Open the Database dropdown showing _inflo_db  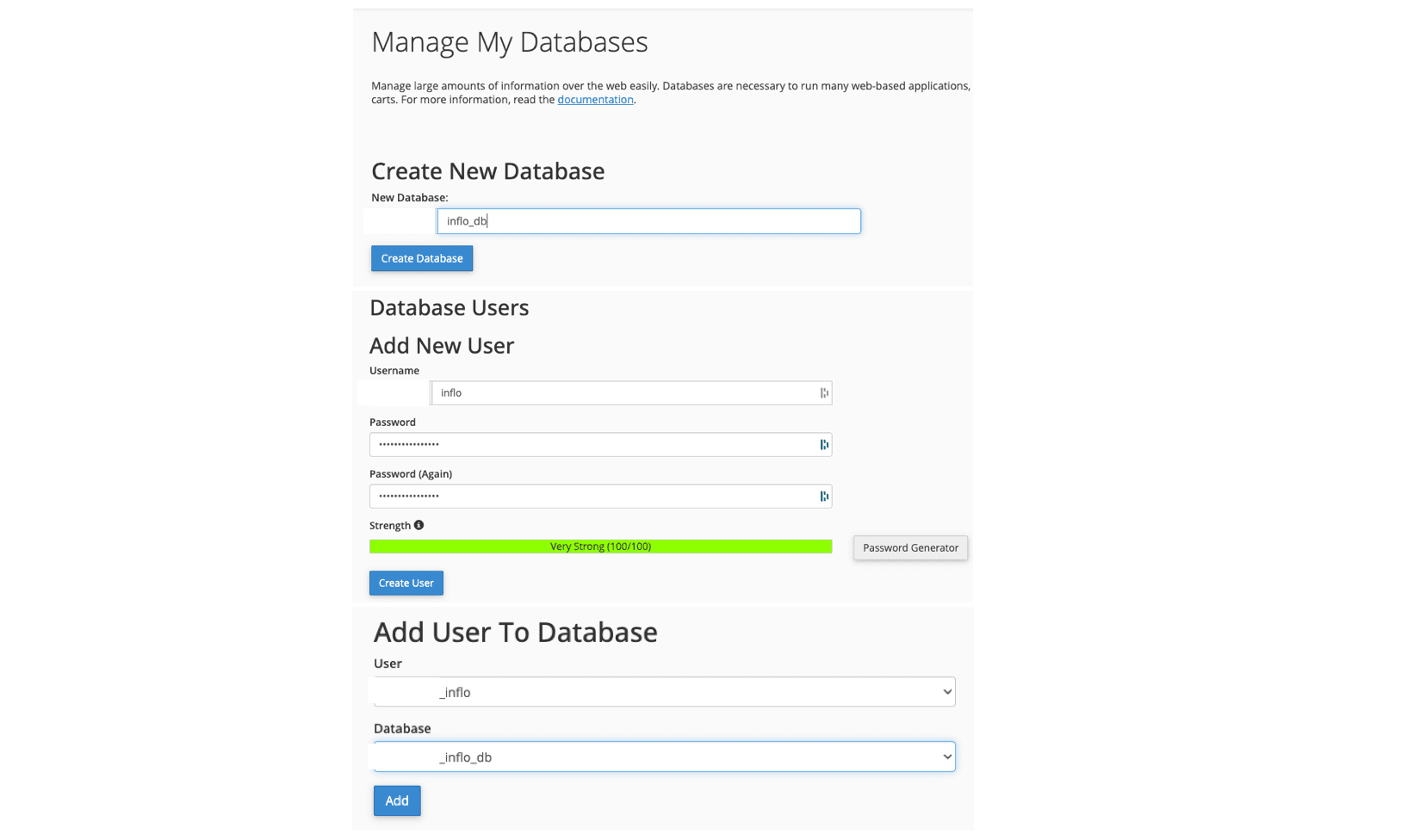pos(663,757)
